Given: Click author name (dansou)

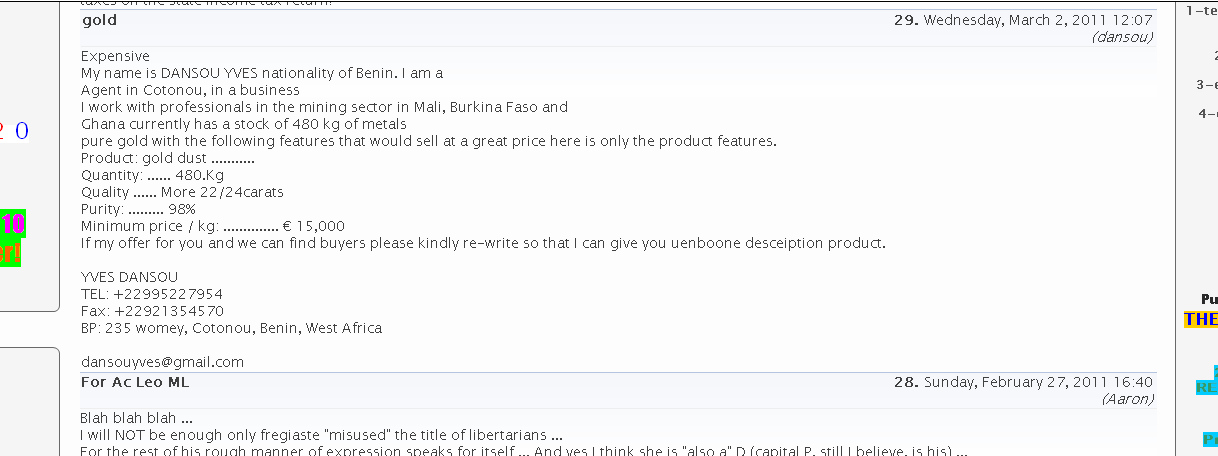Looking at the screenshot, I should [x=1123, y=37].
